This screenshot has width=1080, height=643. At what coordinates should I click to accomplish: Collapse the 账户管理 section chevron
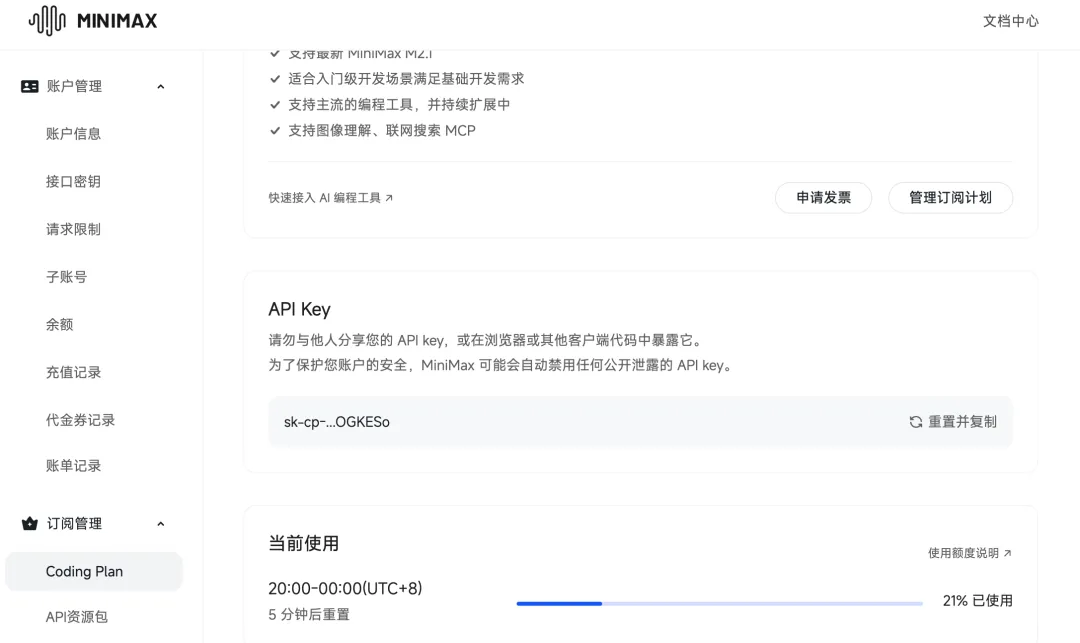coord(160,87)
